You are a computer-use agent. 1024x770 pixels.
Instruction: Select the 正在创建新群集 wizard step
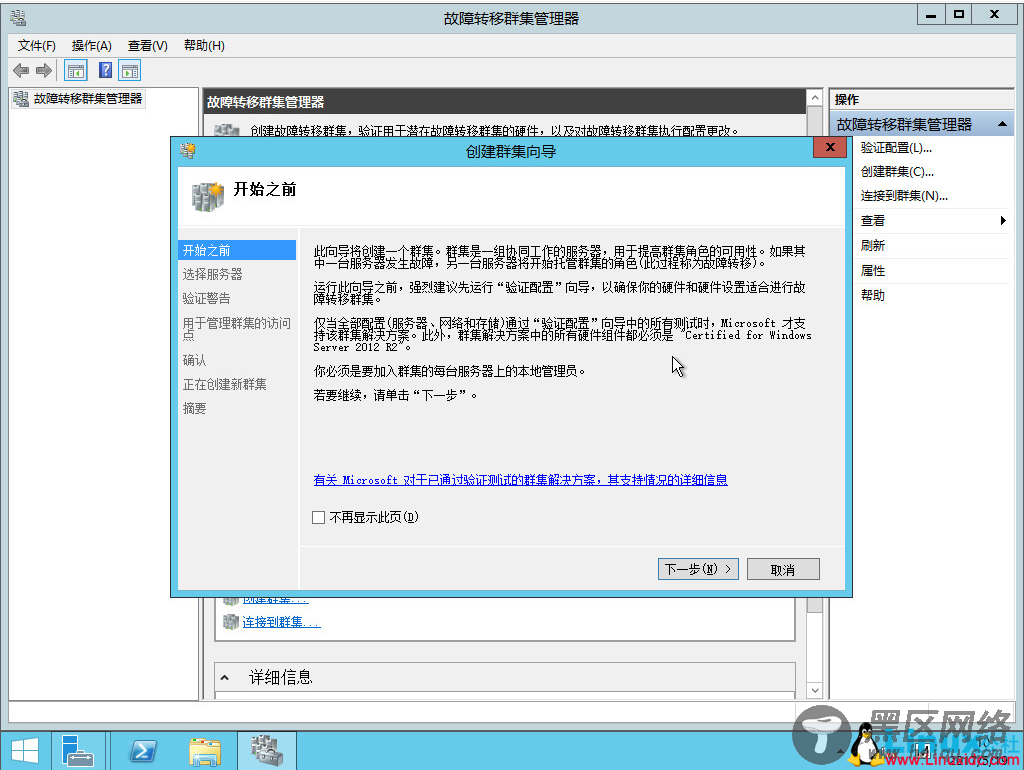click(x=225, y=384)
